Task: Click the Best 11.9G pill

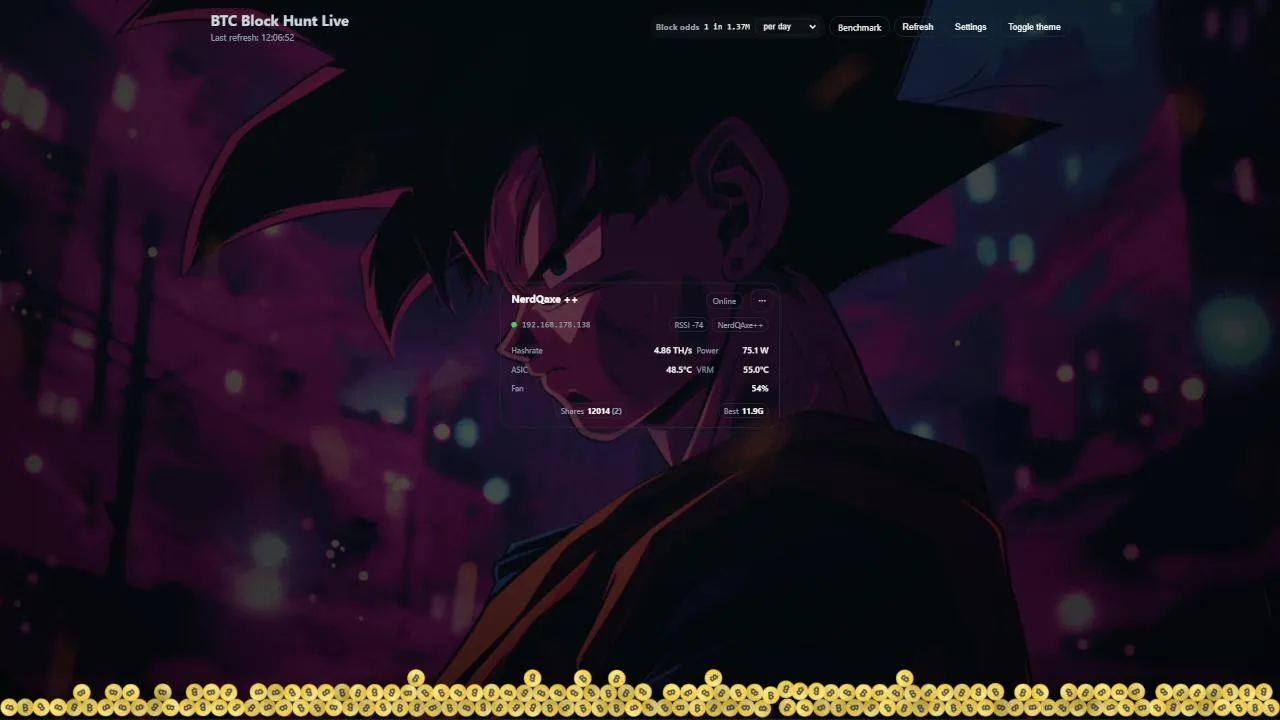Action: [744, 411]
